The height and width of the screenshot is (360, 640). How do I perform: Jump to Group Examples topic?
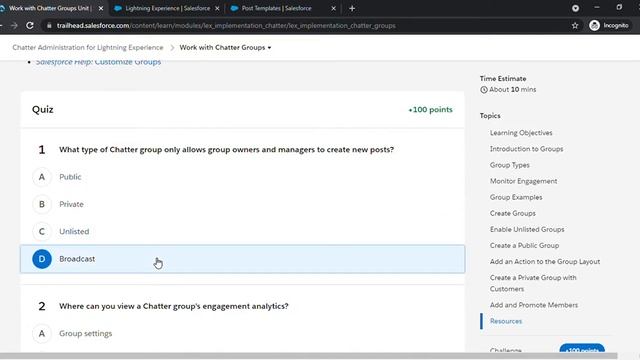[516, 197]
